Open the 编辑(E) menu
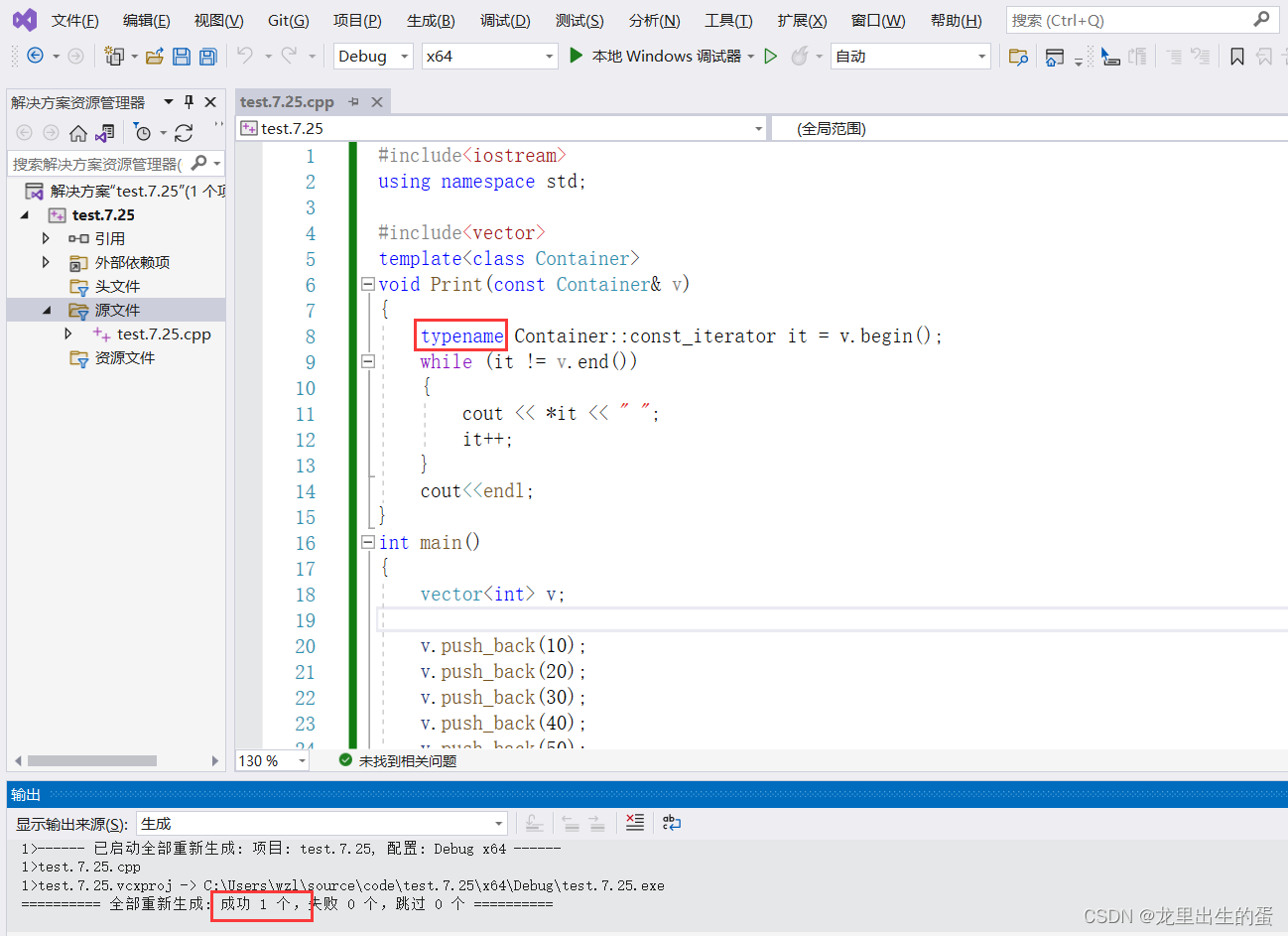Image resolution: width=1288 pixels, height=936 pixels. (147, 20)
